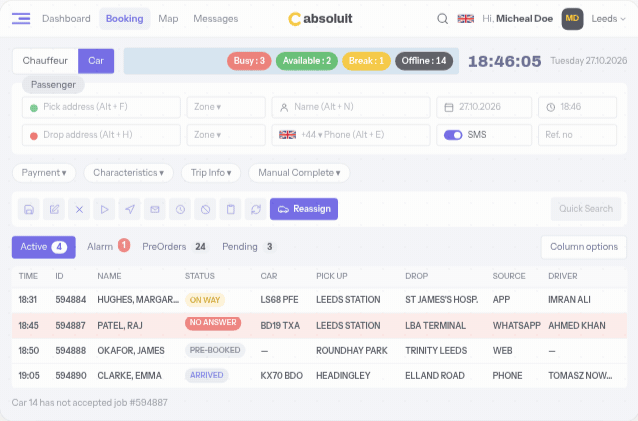
Task: Switch to the Pending tab
Action: [249, 247]
